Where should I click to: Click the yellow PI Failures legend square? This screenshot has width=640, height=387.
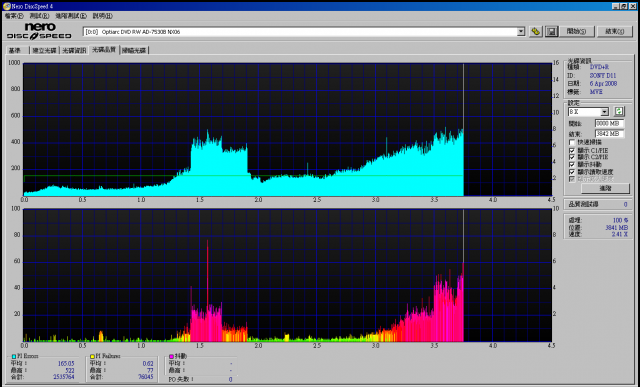coord(93,356)
